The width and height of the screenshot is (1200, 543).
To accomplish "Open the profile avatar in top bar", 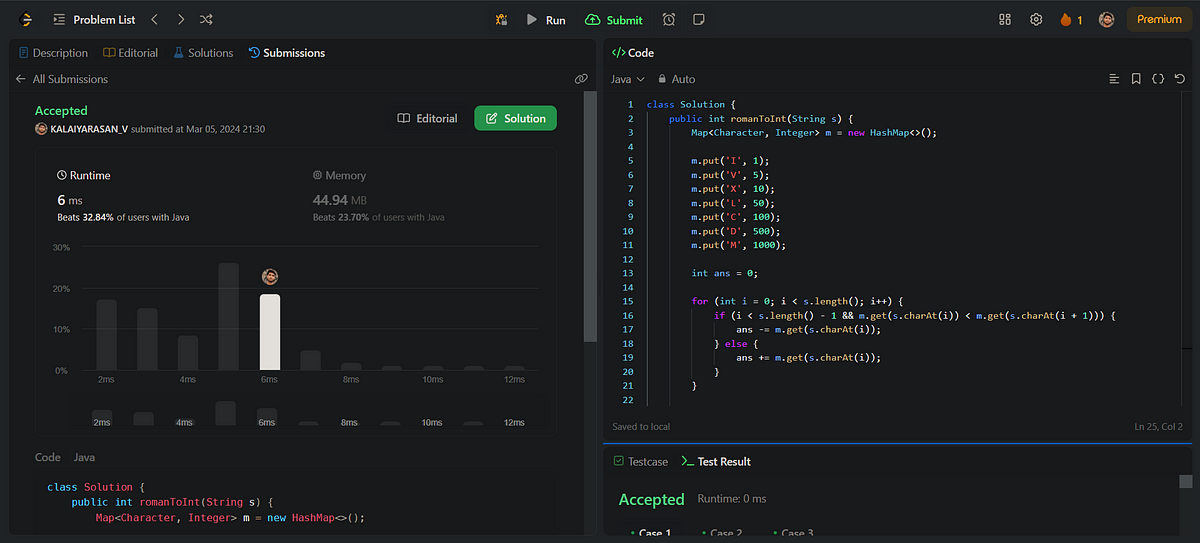I will point(1106,19).
